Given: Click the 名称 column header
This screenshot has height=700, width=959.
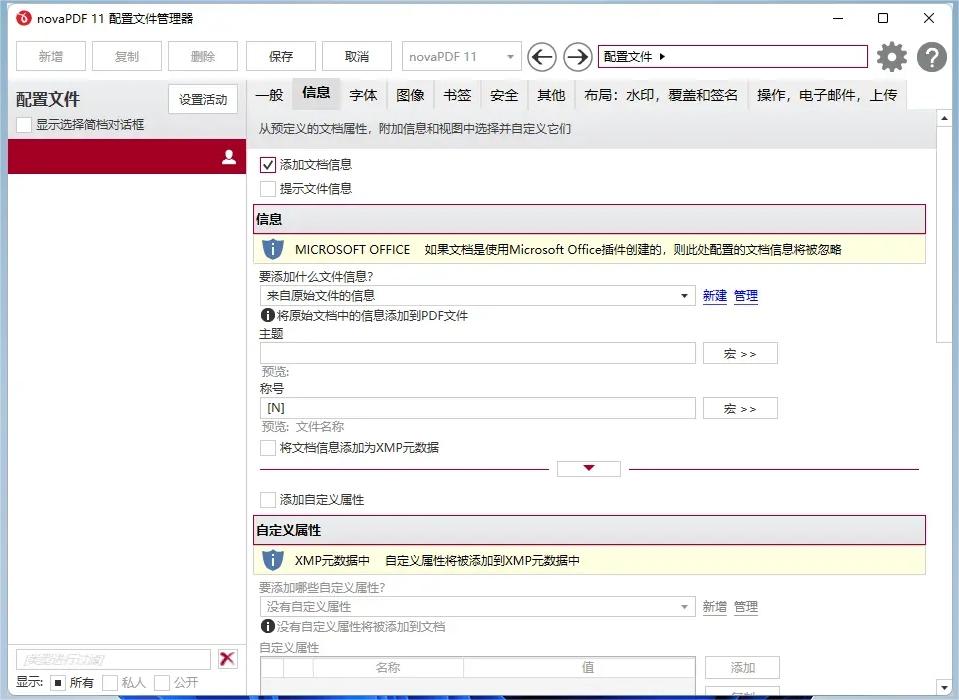Looking at the screenshot, I should coord(388,668).
